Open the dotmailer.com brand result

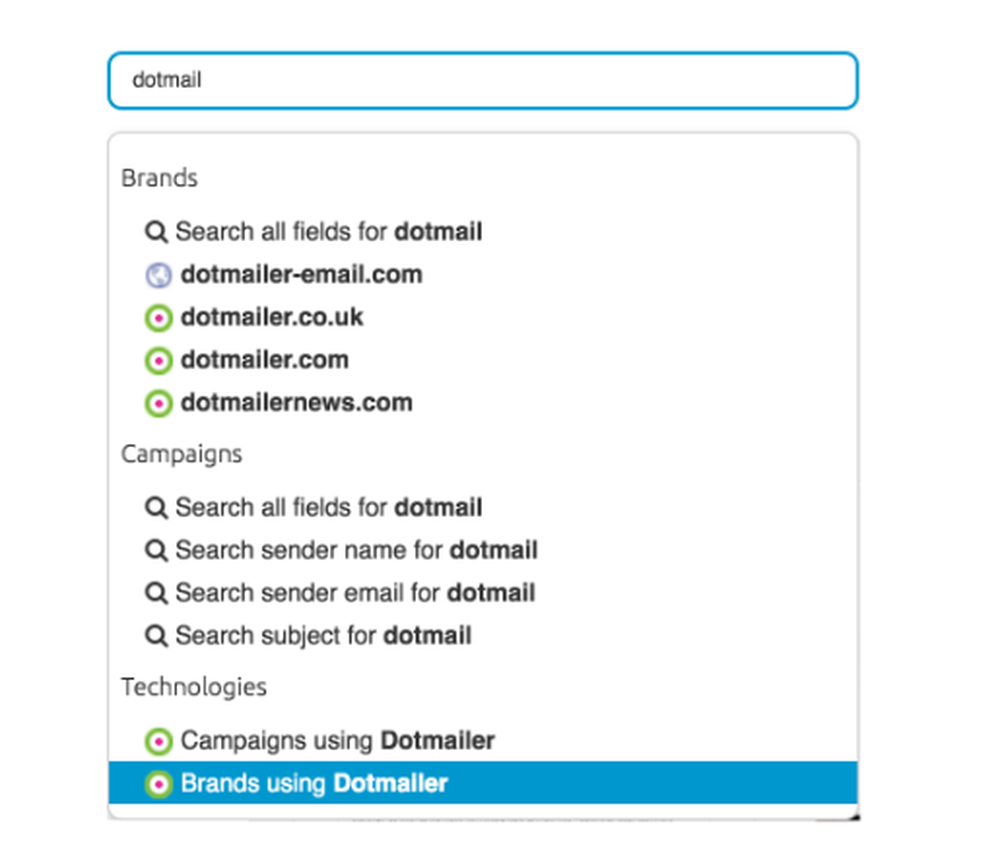265,359
